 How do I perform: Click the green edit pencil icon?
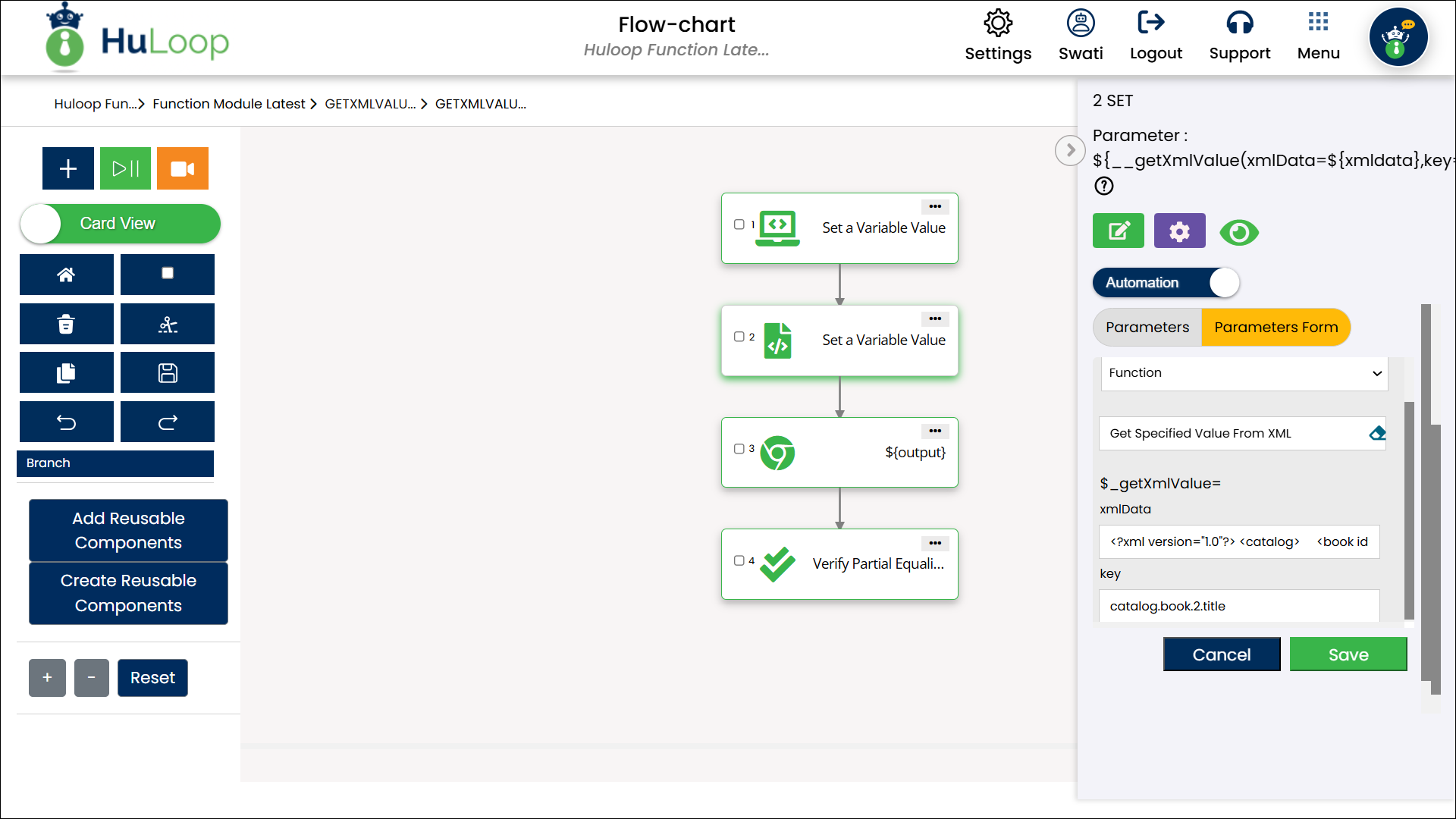1118,231
